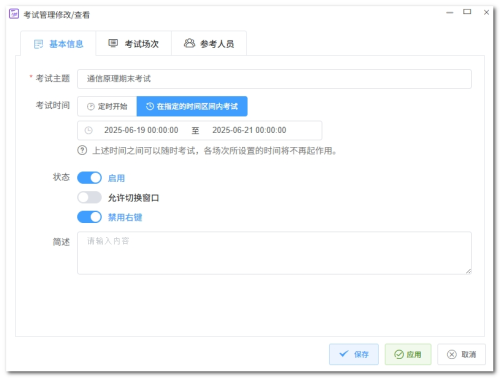Image resolution: width=500 pixels, height=378 pixels.
Task: Switch to the 考试场次 tab
Action: tap(134, 44)
